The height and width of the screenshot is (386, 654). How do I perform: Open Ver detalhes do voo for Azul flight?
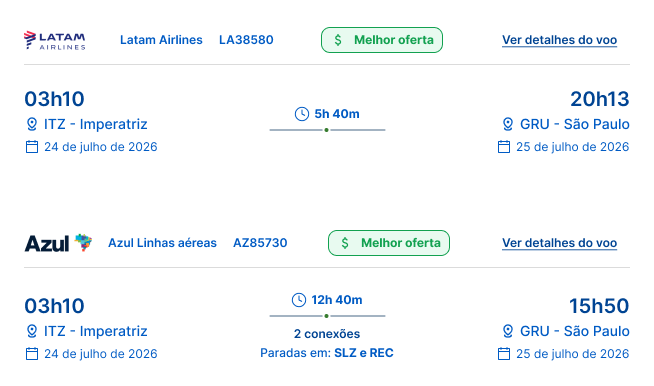559,243
